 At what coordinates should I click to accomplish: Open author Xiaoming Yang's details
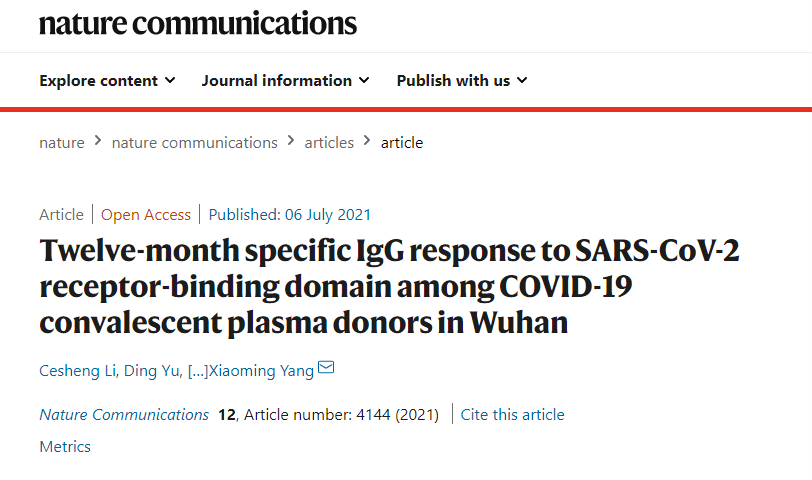coord(261,371)
